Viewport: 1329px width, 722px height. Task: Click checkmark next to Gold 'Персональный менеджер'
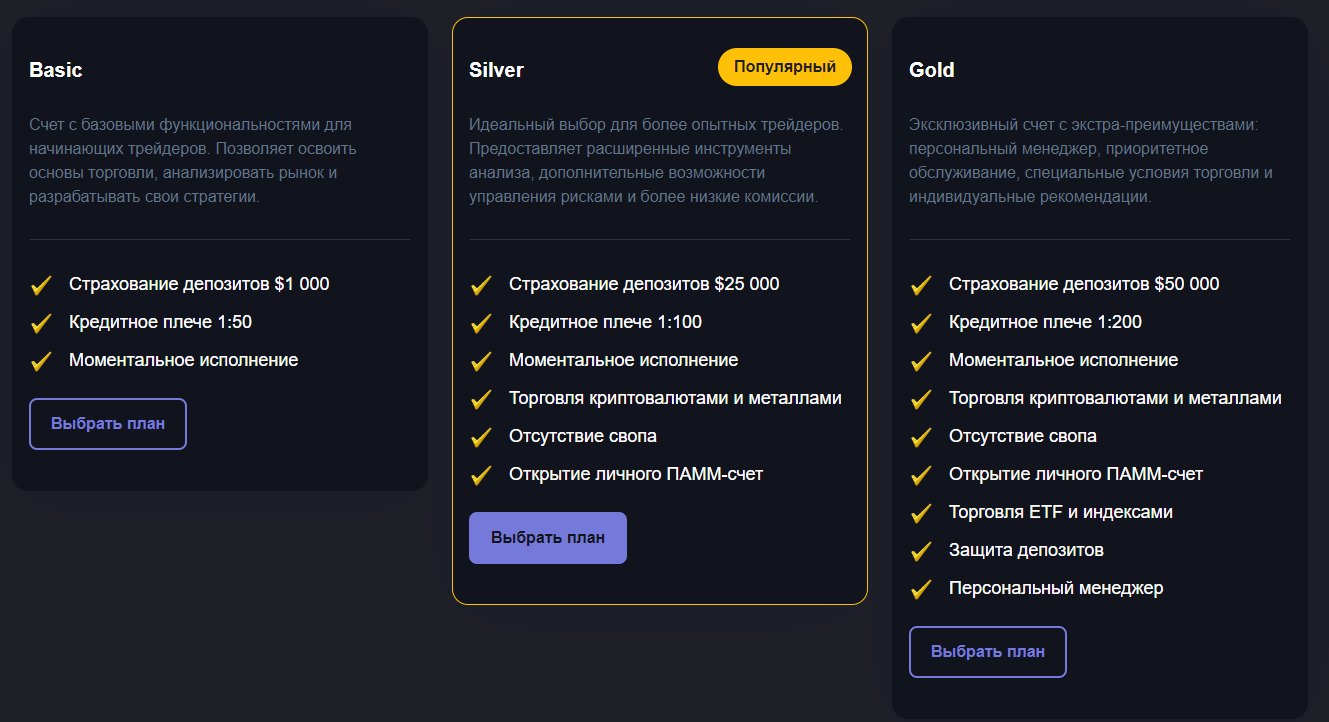921,589
